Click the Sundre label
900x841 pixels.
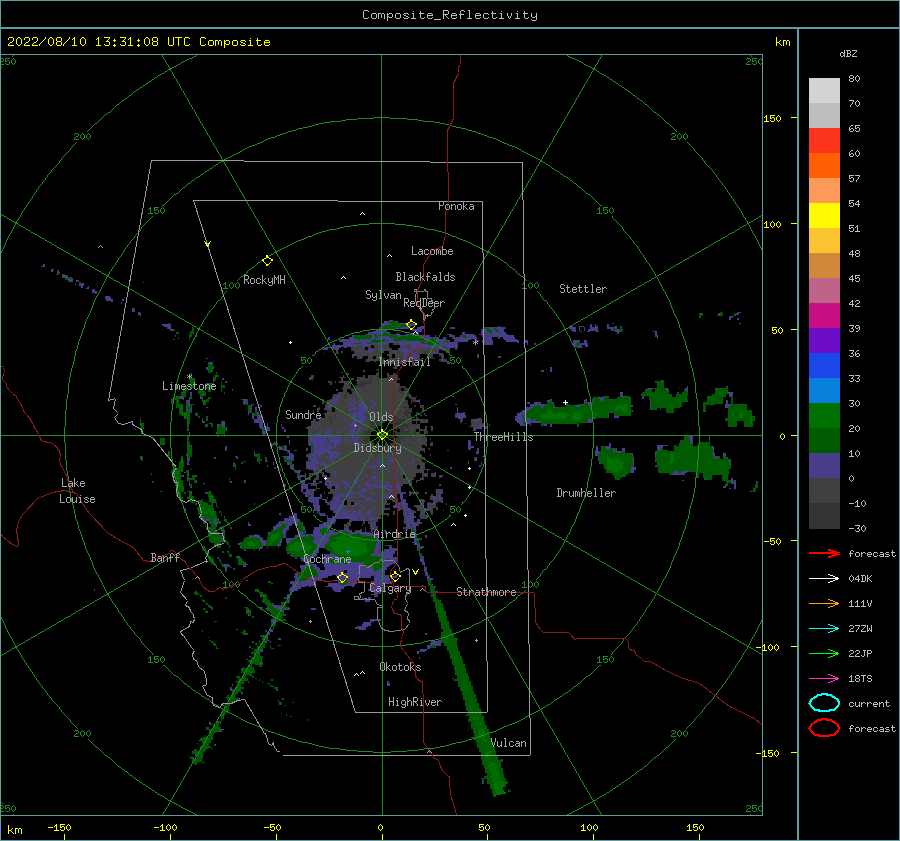(303, 415)
